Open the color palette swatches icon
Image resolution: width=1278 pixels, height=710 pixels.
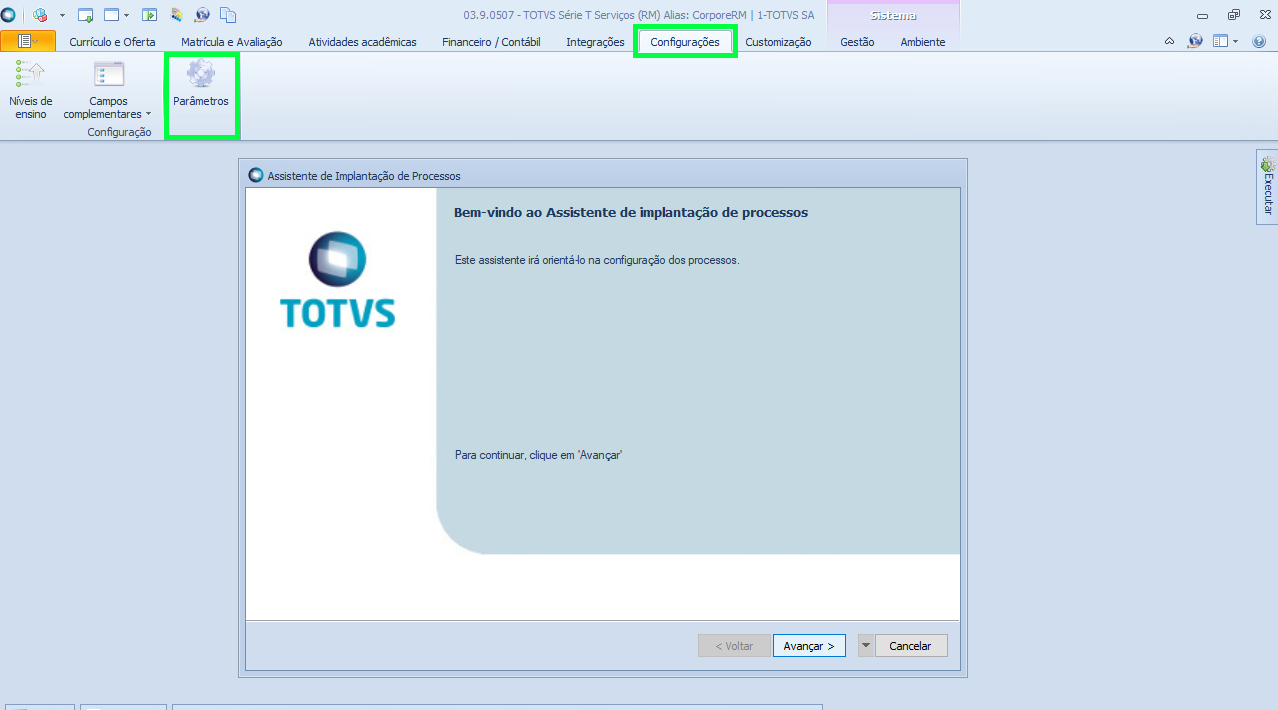pyautogui.click(x=176, y=15)
